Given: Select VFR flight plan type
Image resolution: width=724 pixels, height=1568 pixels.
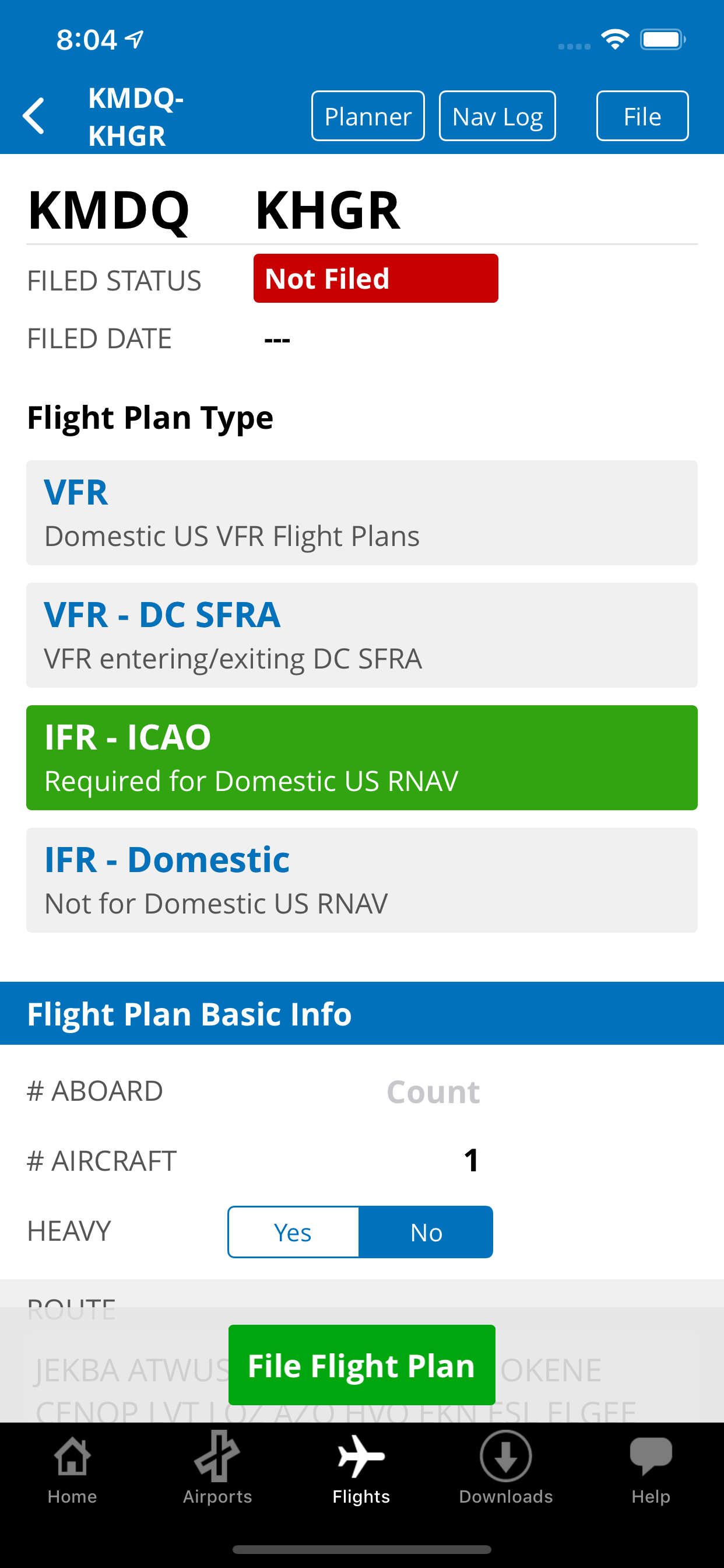Looking at the screenshot, I should click(361, 513).
